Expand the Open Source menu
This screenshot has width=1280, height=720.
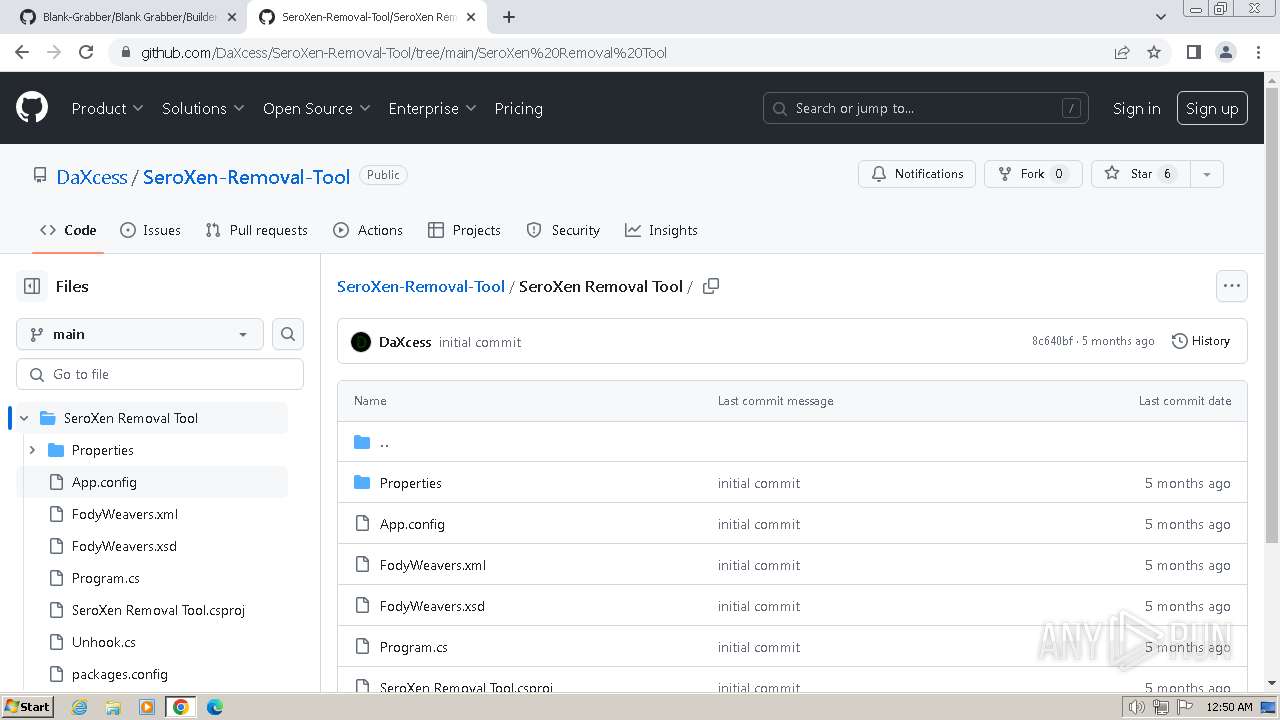(x=316, y=108)
